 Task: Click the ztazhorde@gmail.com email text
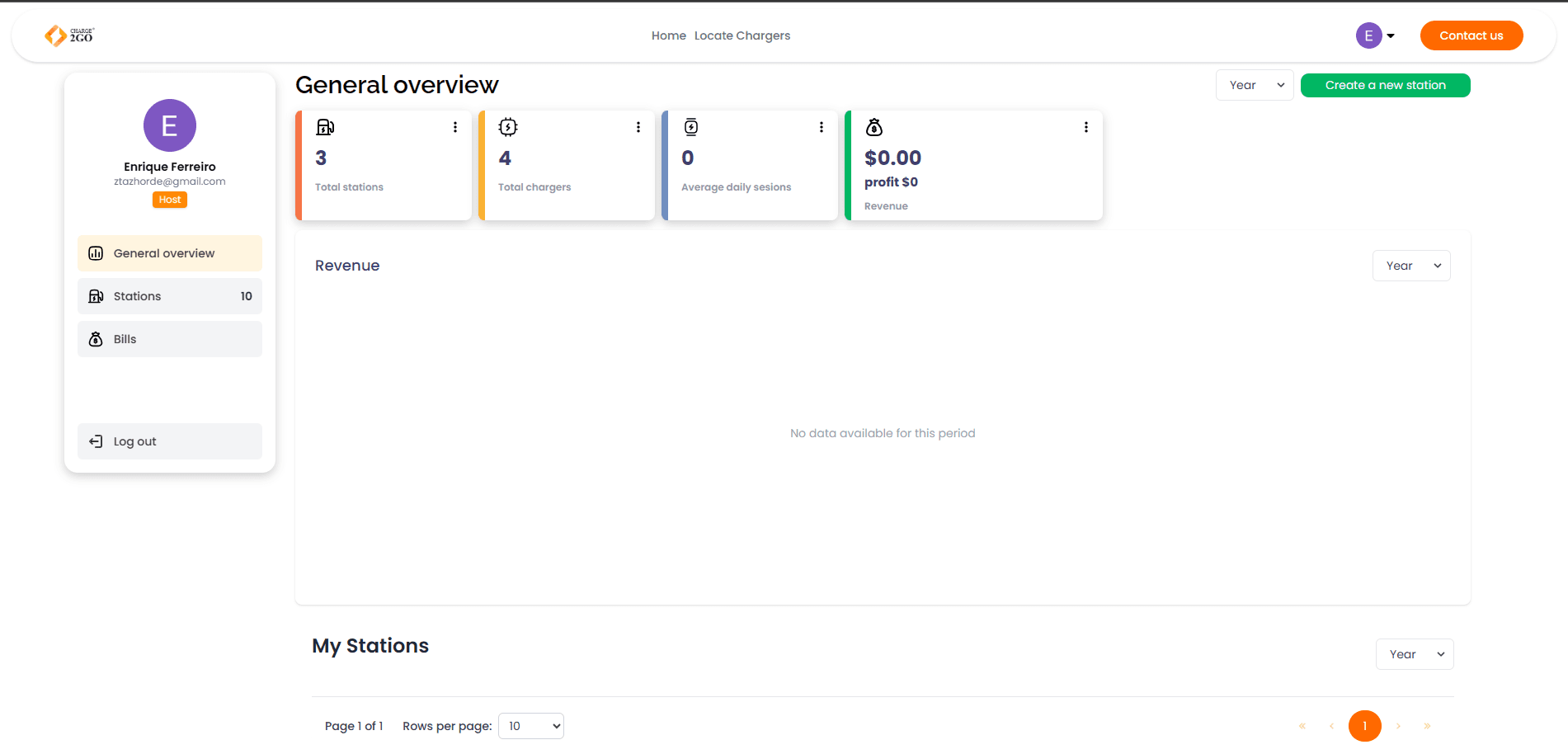pyautogui.click(x=170, y=181)
